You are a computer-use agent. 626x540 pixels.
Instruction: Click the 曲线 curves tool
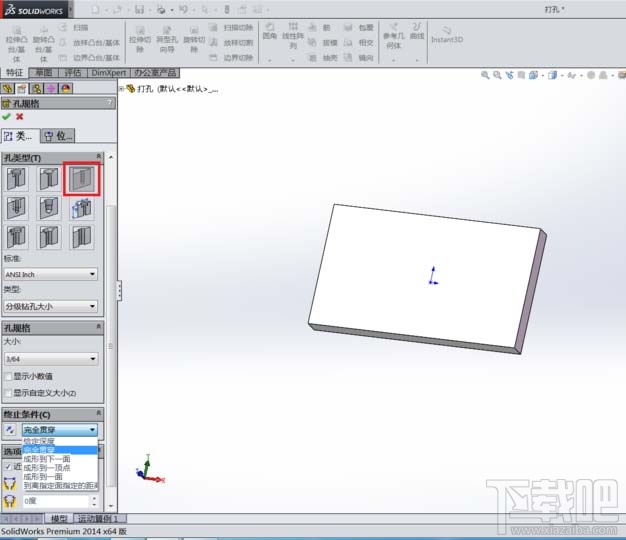pyautogui.click(x=417, y=31)
